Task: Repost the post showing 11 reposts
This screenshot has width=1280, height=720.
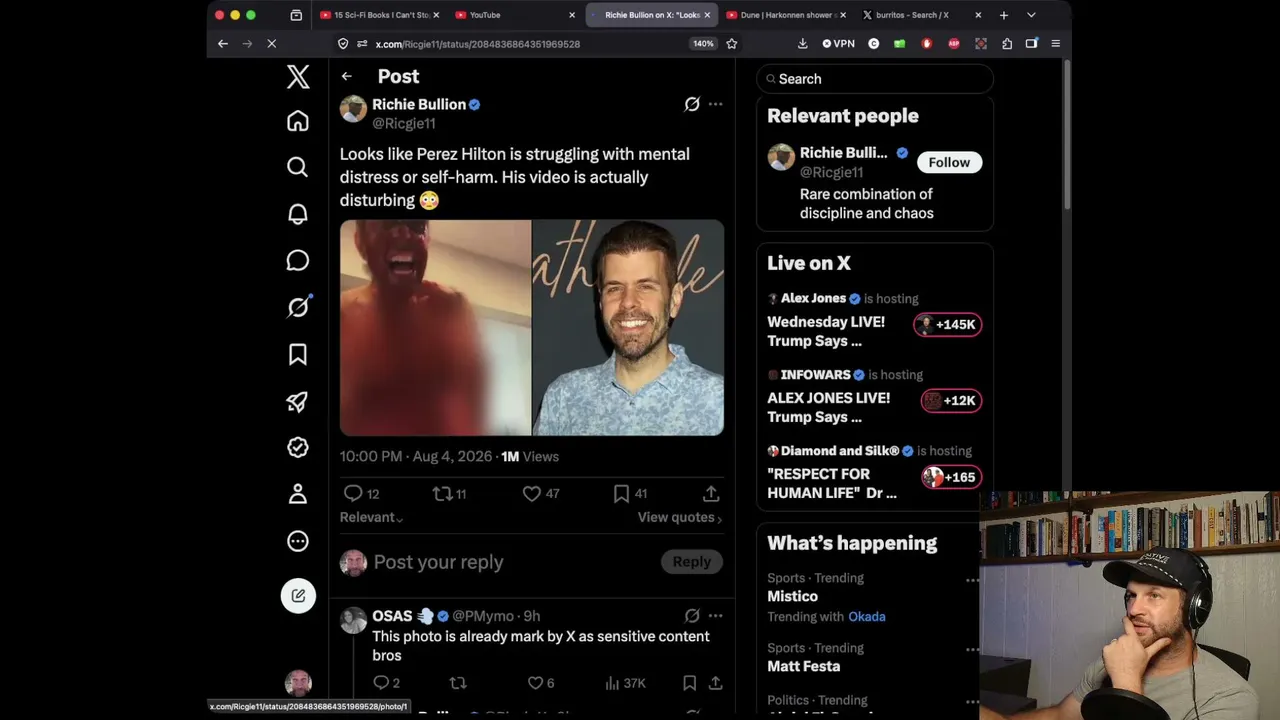Action: [x=449, y=494]
